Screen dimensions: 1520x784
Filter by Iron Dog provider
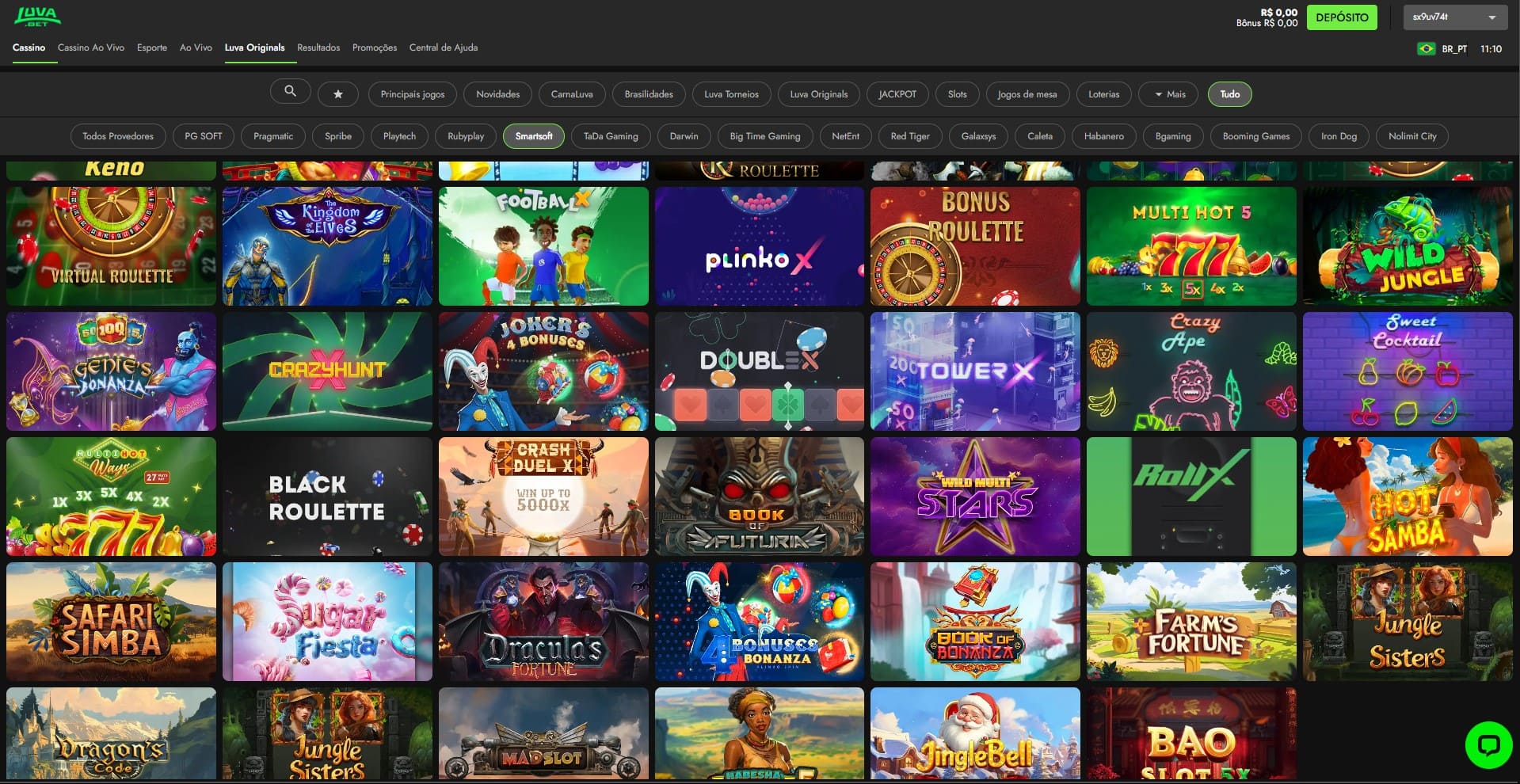coord(1339,136)
